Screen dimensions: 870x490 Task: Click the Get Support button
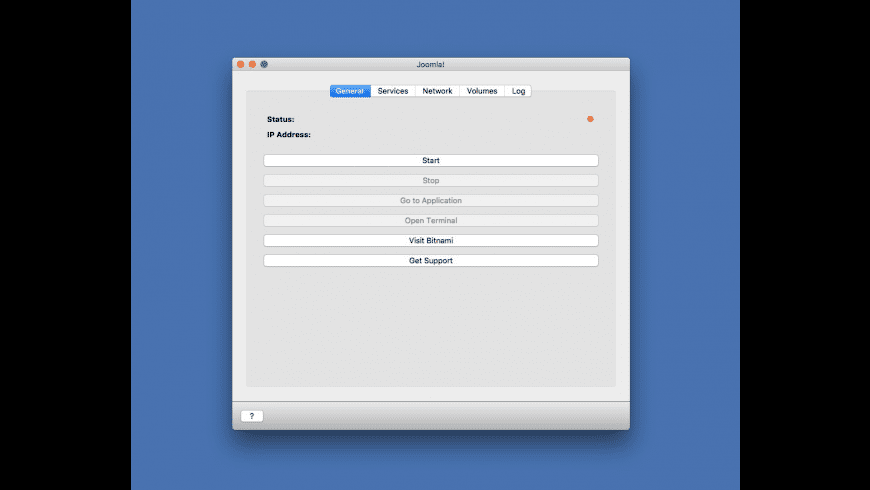coord(431,260)
